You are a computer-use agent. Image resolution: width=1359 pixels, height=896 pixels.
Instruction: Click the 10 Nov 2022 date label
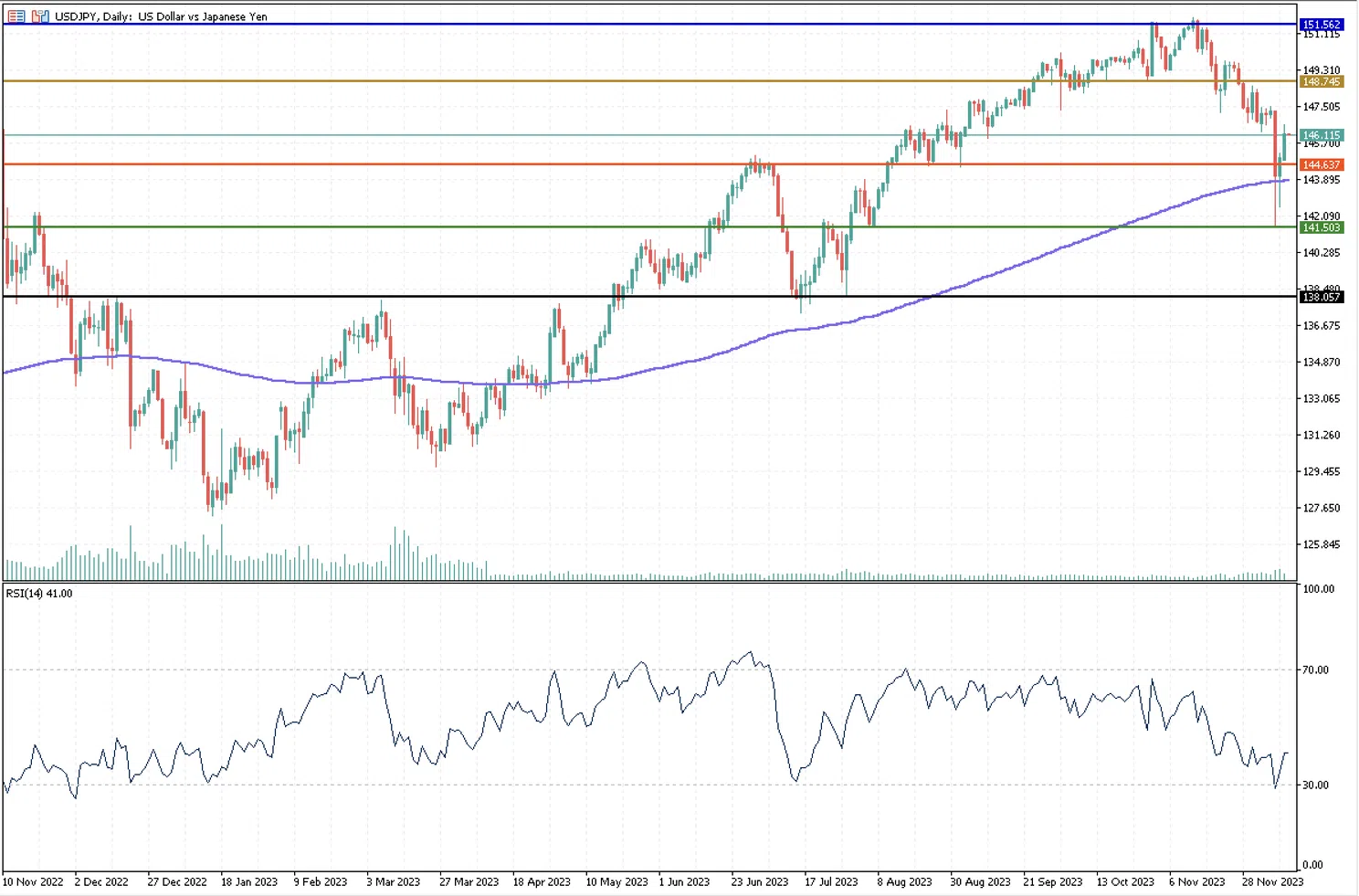click(x=33, y=882)
